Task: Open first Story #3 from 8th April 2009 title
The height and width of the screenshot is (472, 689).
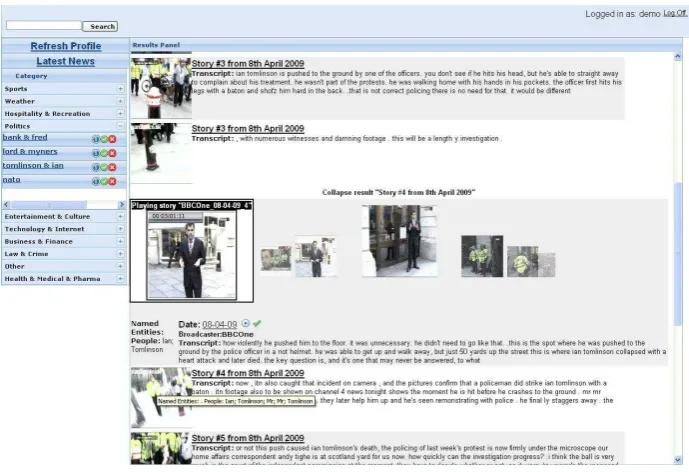Action: coord(248,64)
